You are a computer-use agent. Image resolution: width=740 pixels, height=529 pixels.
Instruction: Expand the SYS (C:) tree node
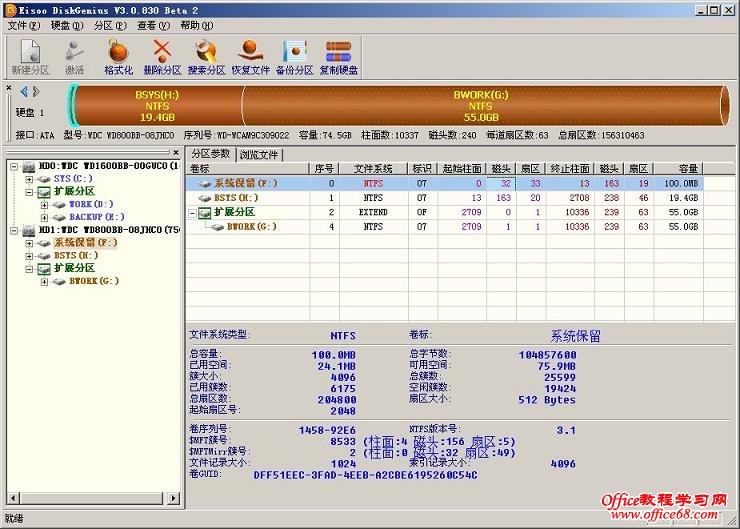(x=30, y=178)
